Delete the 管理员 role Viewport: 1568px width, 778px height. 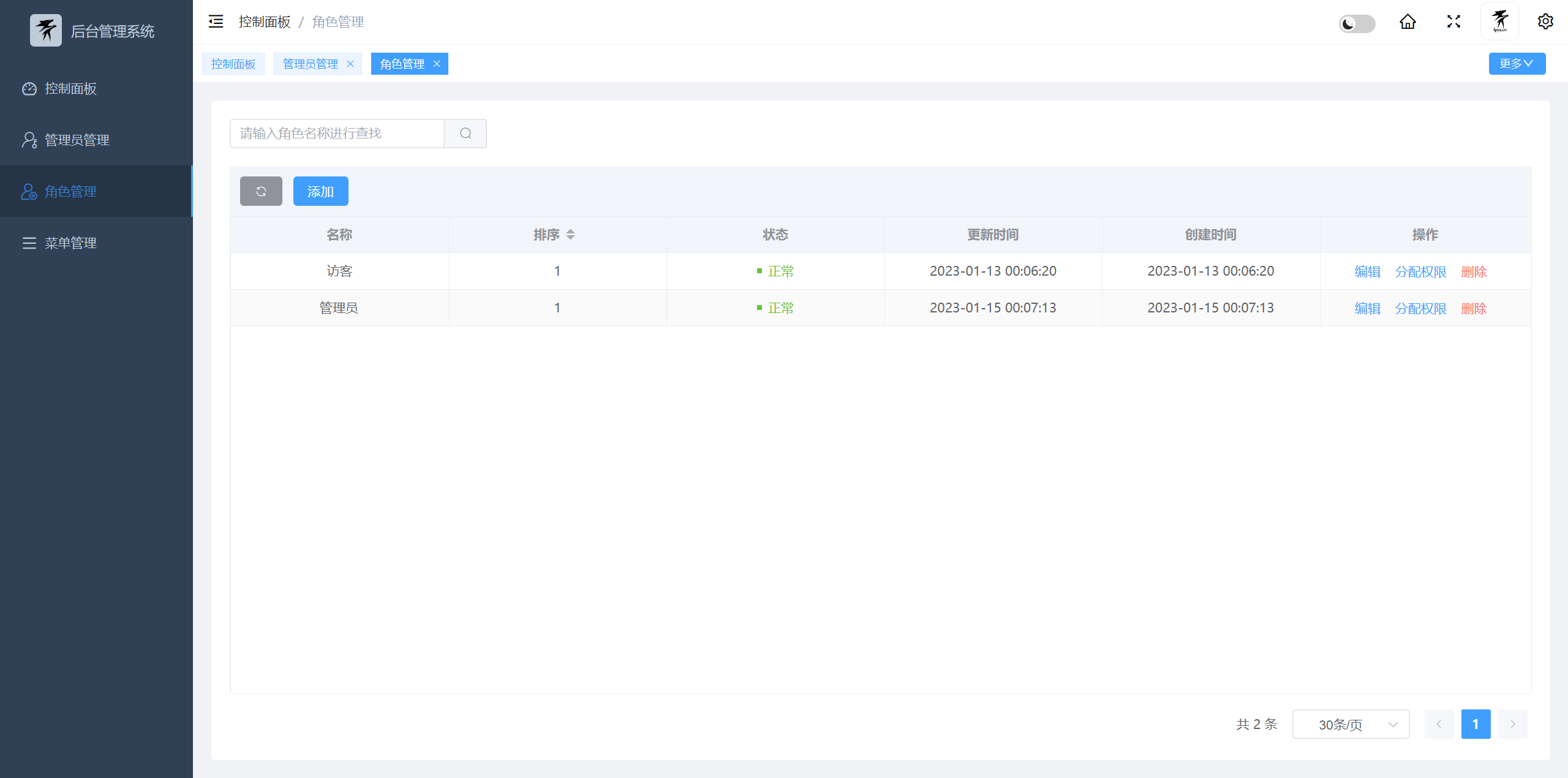pos(1474,308)
